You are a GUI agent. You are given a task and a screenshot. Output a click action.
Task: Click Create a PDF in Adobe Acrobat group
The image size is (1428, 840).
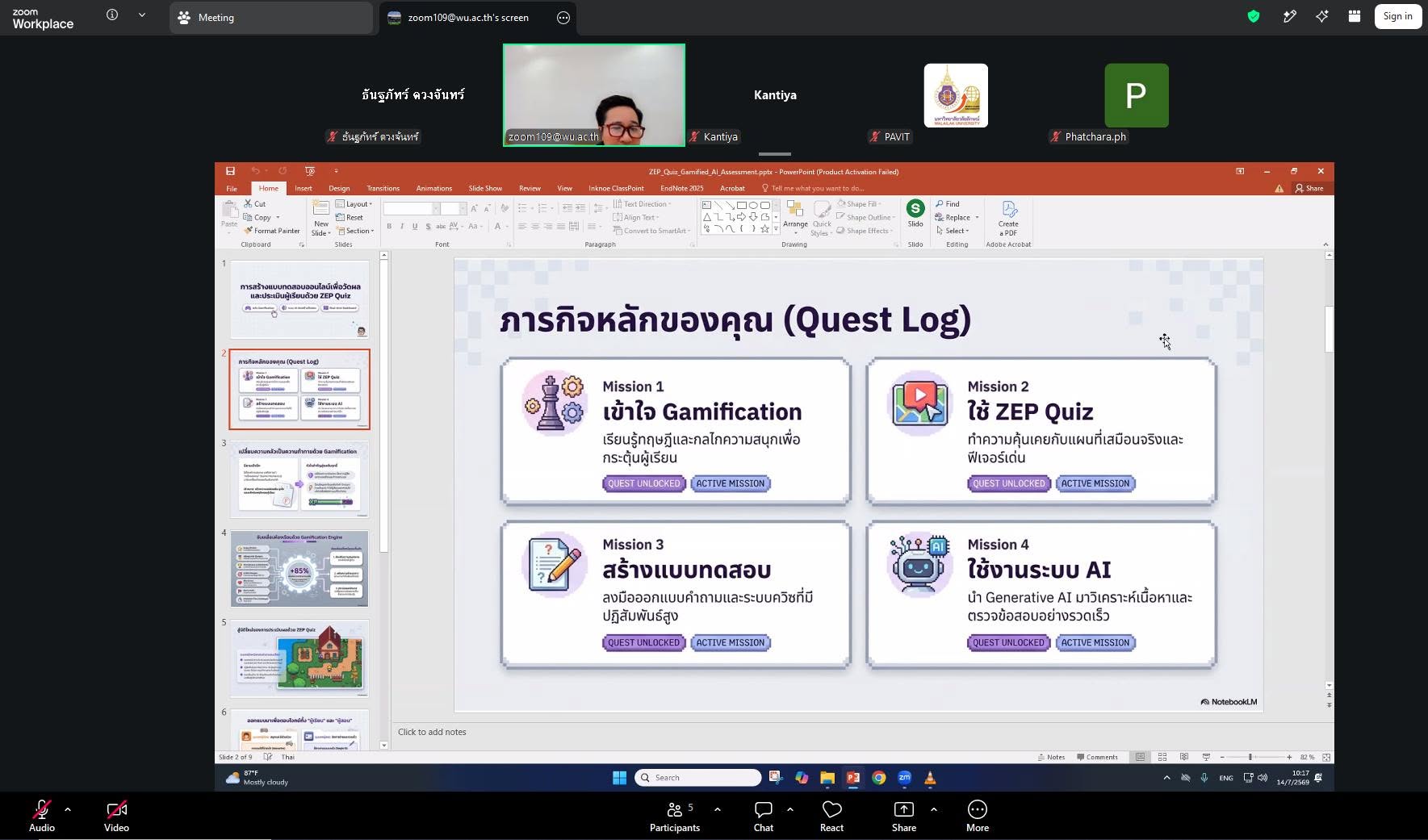coord(1008,219)
